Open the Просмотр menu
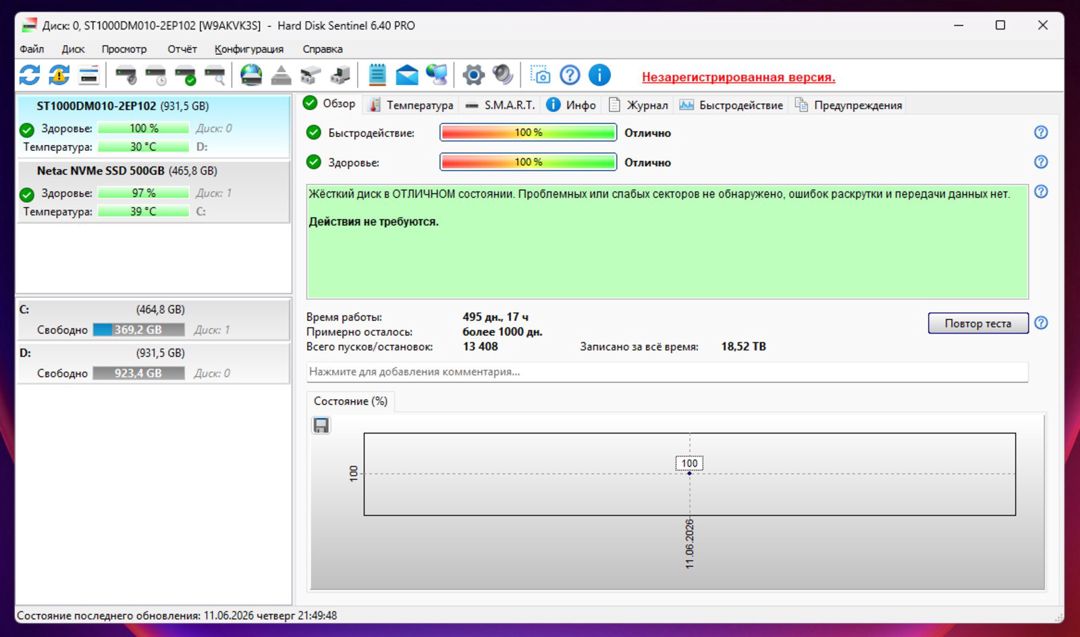This screenshot has width=1080, height=637. 124,49
